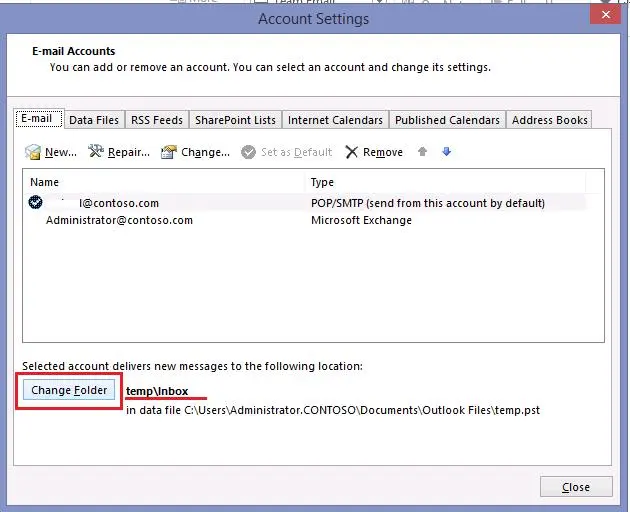Select the POP/SMTP default account row
This screenshot has height=512, width=630.
click(305, 203)
